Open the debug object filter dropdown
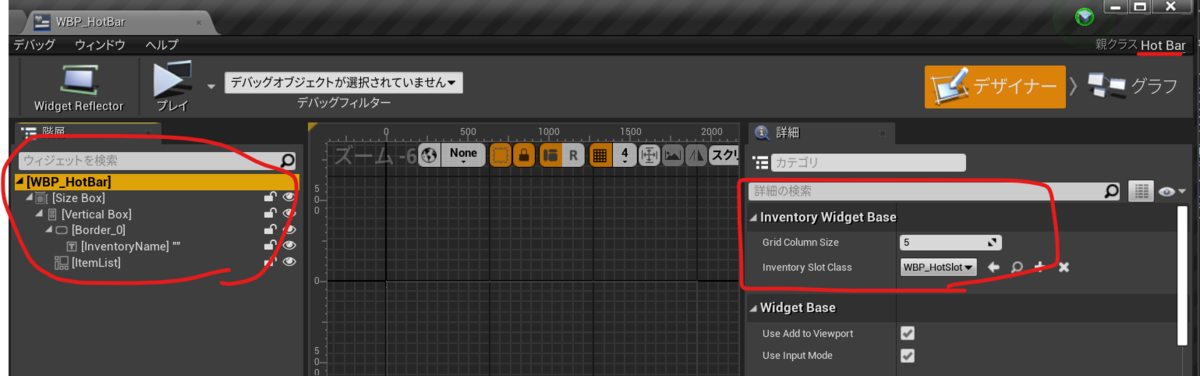Screen dimensions: 1200x376 point(344,82)
